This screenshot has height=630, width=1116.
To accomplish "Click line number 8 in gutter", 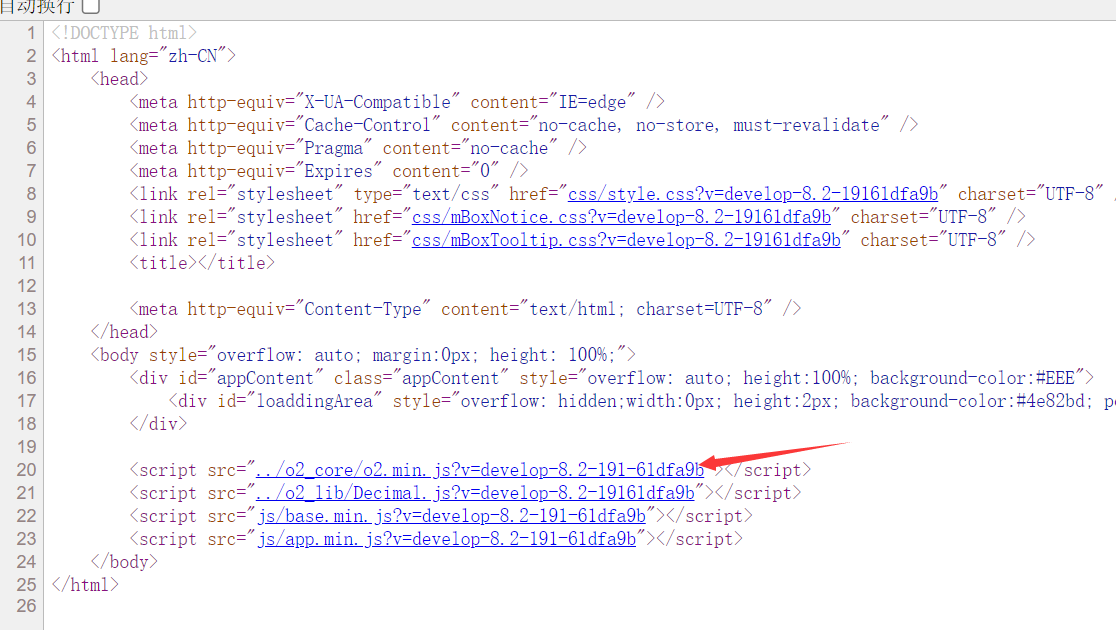I will 31,194.
